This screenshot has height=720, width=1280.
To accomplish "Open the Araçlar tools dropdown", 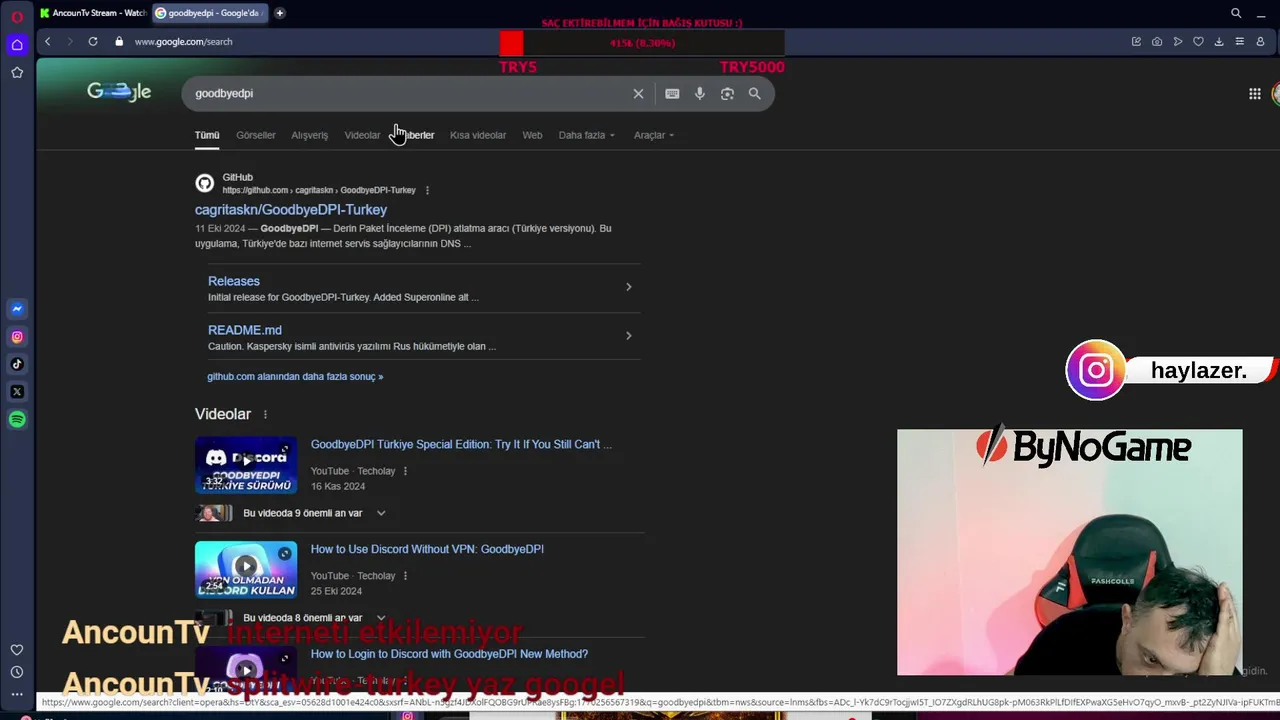I will click(654, 135).
